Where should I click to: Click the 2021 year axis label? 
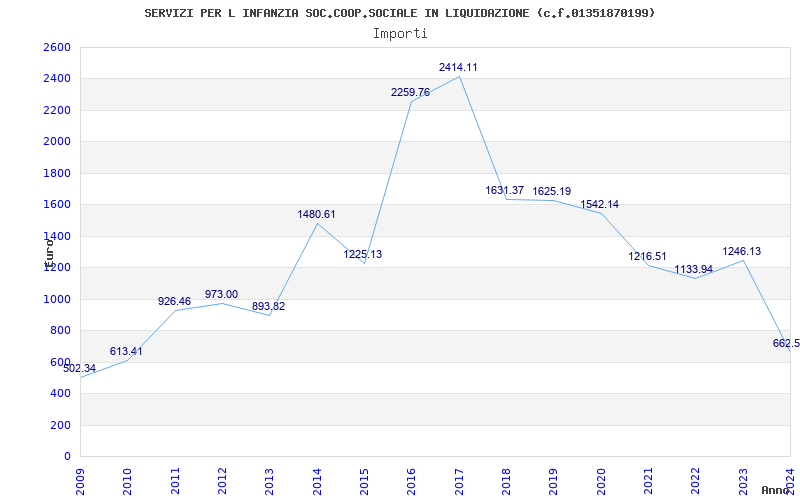[648, 481]
